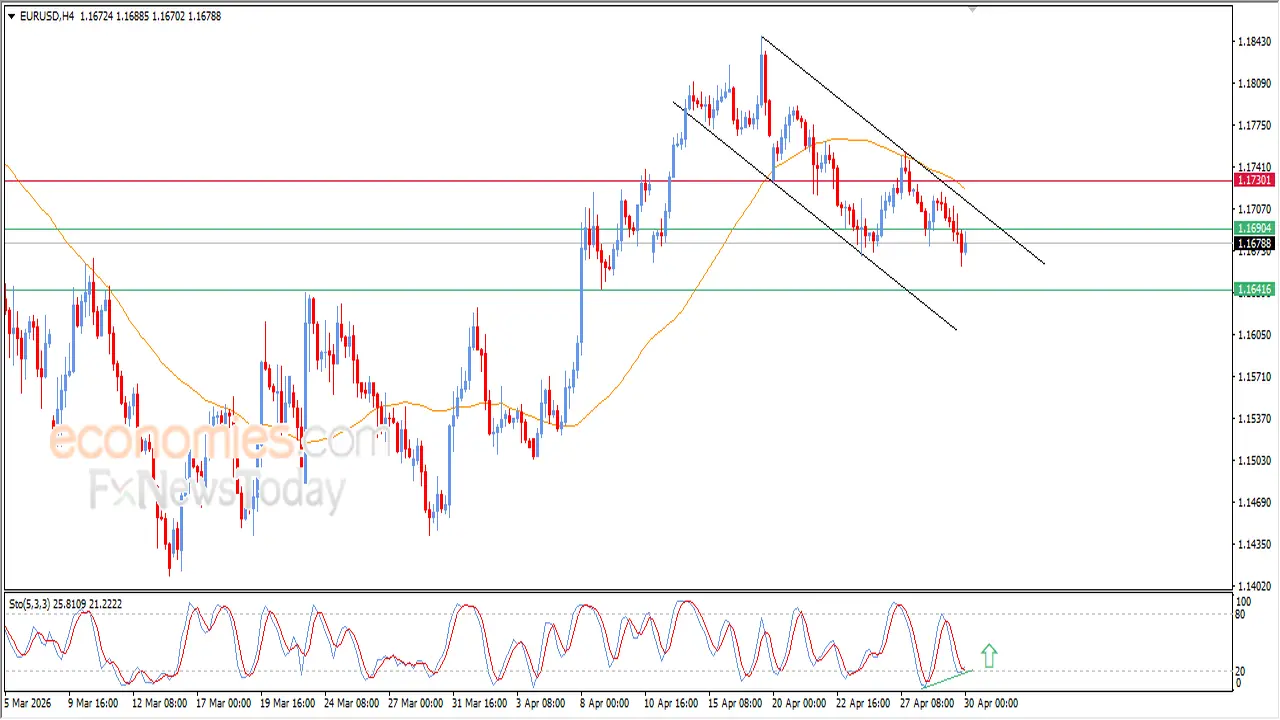Select the green trendline under stochastic
This screenshot has width=1280, height=720.
[946, 679]
